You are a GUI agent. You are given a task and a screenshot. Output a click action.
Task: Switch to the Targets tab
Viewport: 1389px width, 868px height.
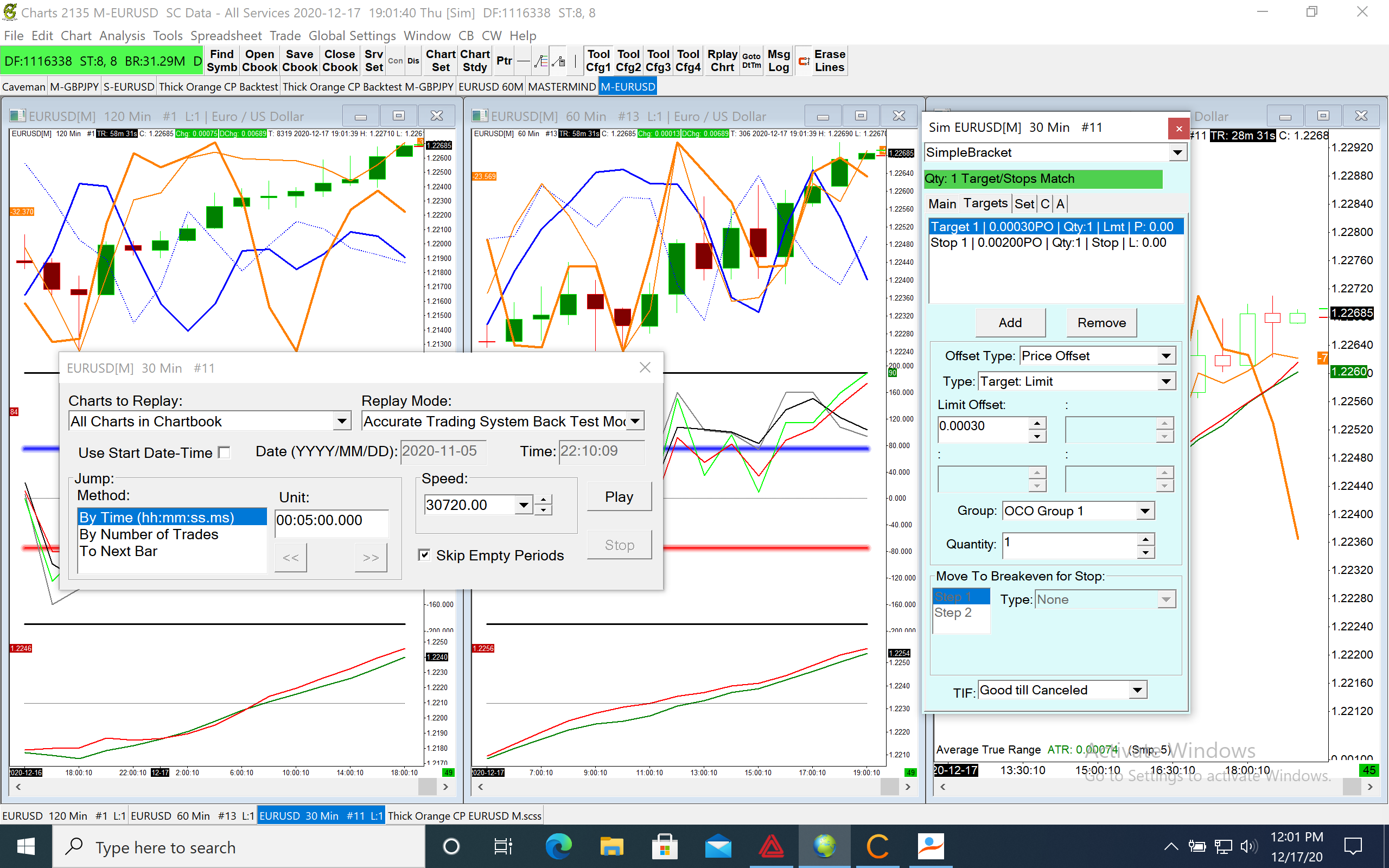pyautogui.click(x=985, y=204)
